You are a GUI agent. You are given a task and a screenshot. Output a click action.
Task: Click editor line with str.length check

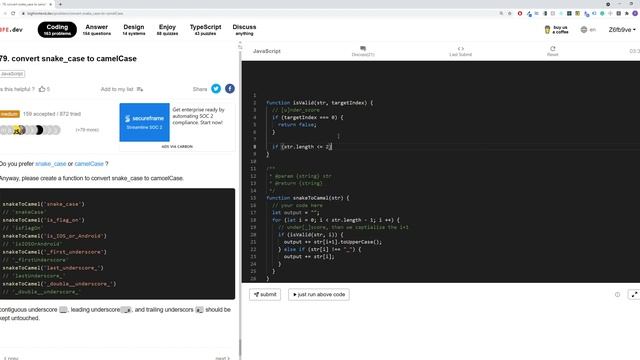[302, 147]
